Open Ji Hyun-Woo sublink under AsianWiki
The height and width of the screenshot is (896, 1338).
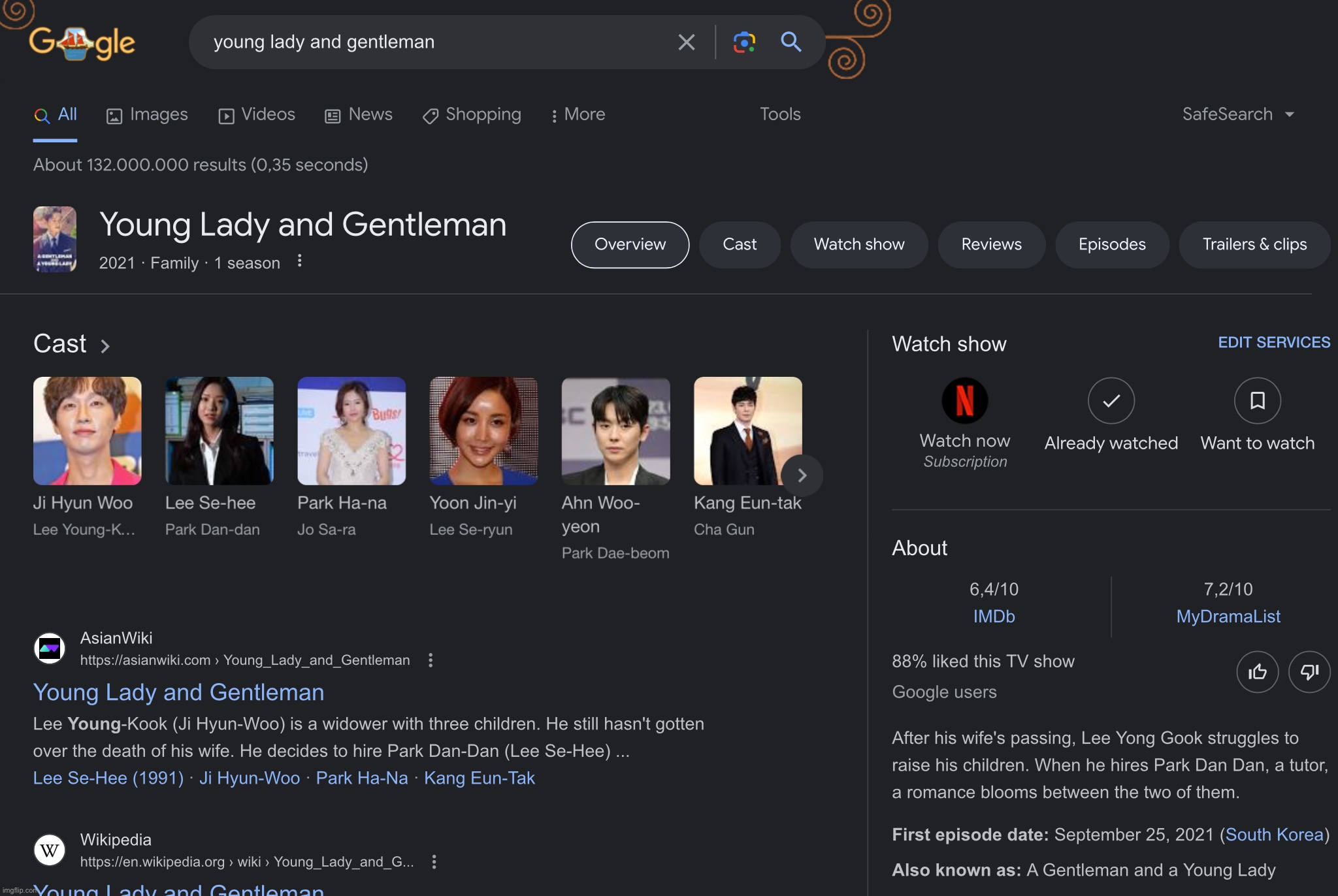click(x=250, y=778)
